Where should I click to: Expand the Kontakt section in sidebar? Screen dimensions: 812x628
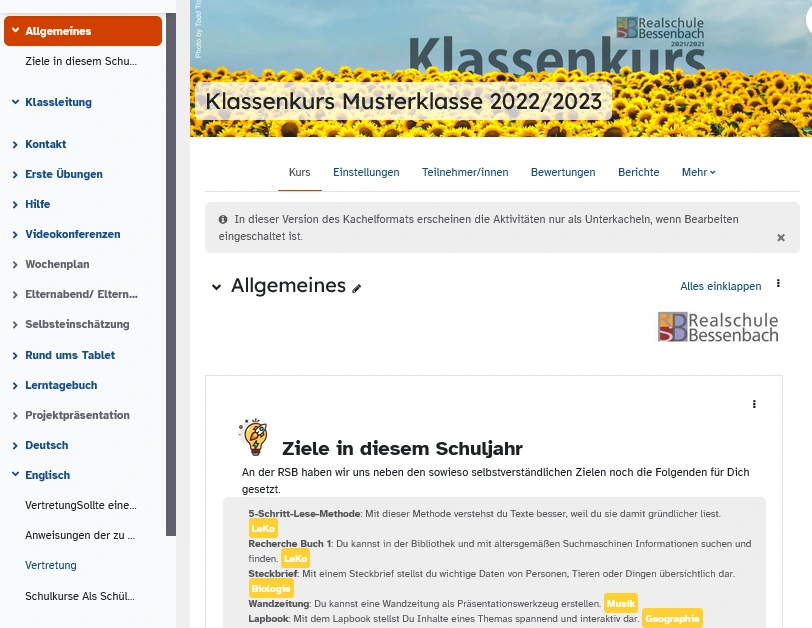click(15, 144)
